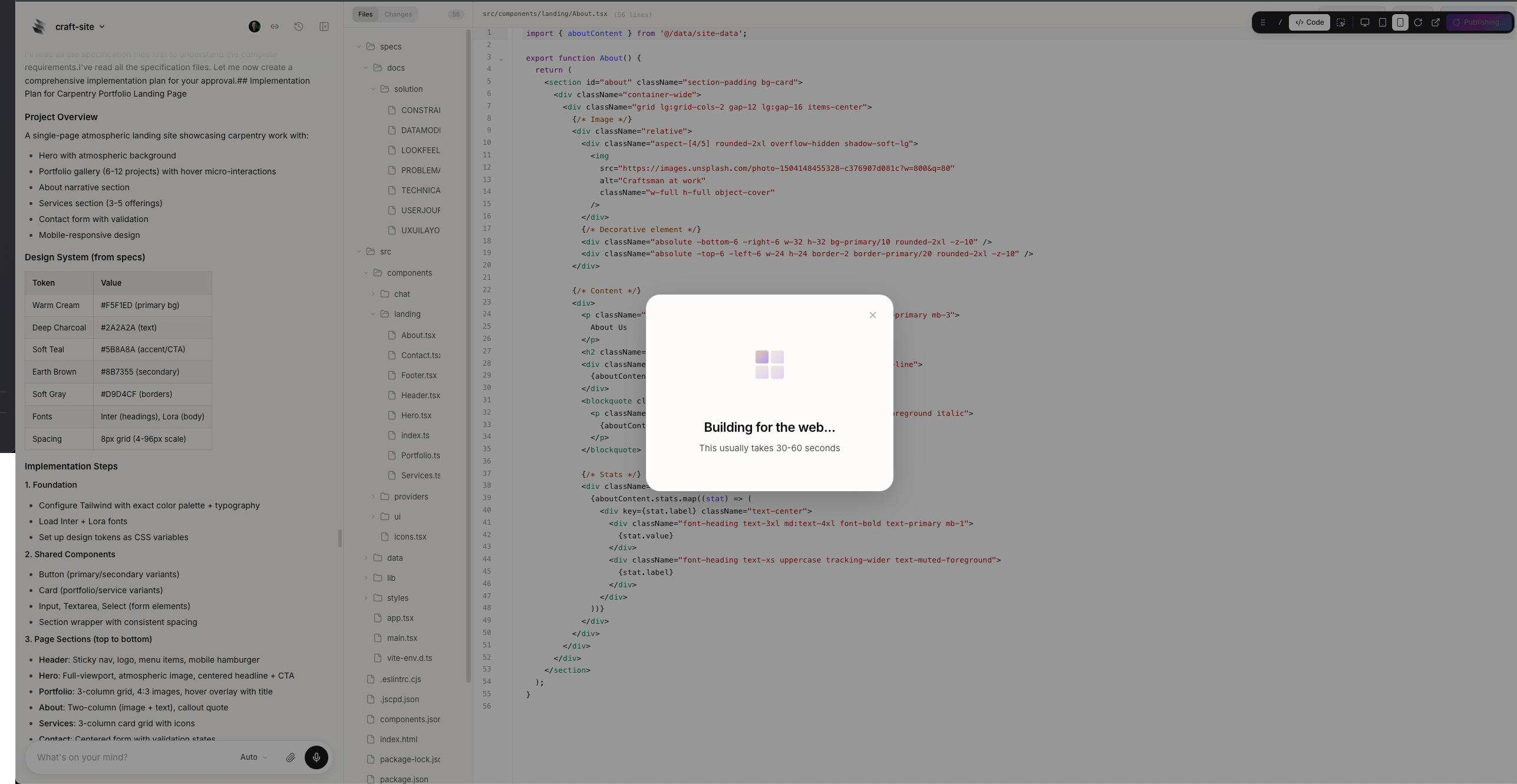The height and width of the screenshot is (784, 1517).
Task: Open the craft-site project dropdown
Action: coord(80,27)
